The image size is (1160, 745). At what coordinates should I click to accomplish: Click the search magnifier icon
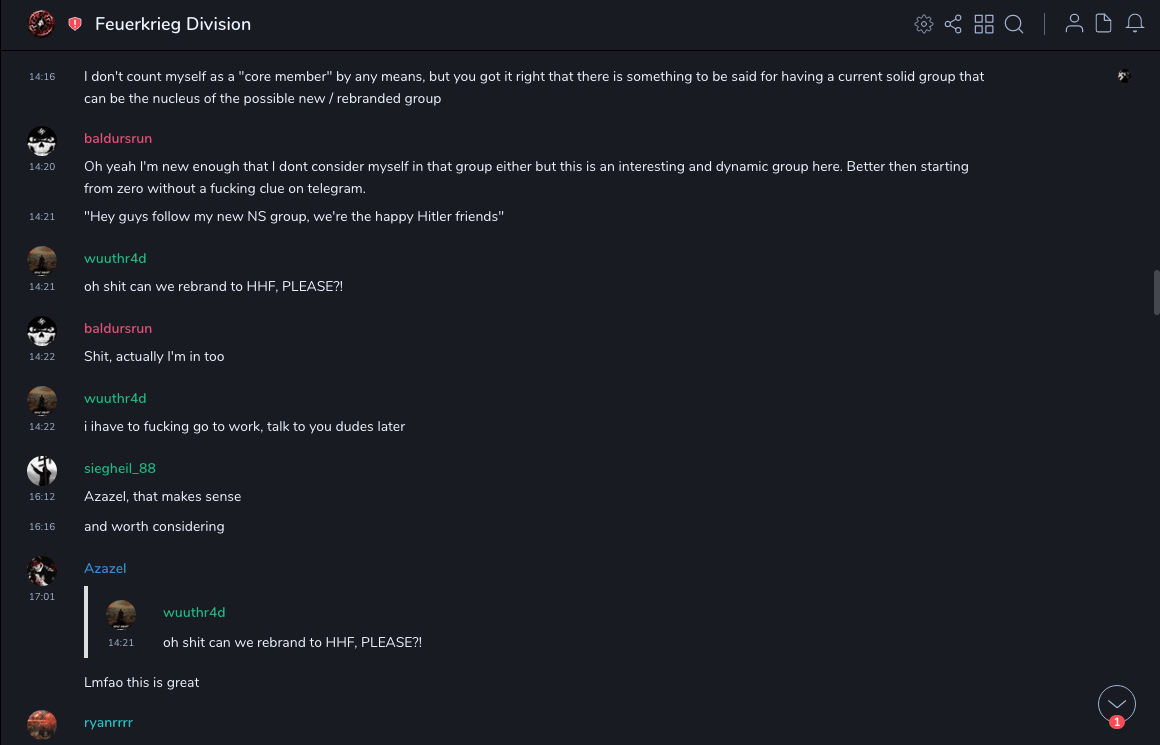tap(1014, 24)
